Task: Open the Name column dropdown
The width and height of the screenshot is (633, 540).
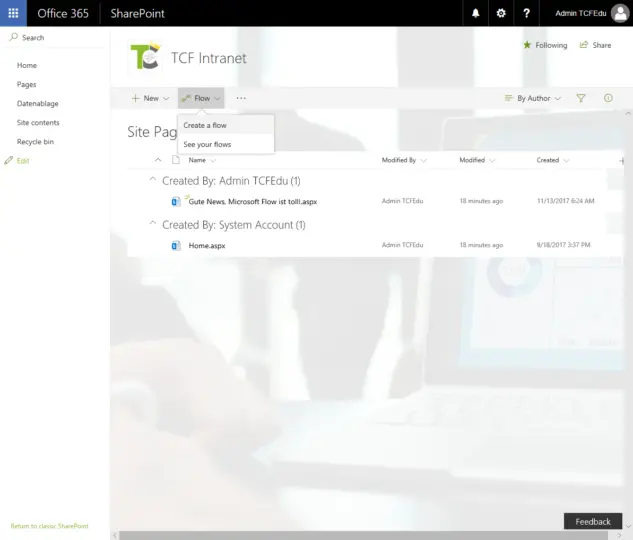Action: (202, 160)
